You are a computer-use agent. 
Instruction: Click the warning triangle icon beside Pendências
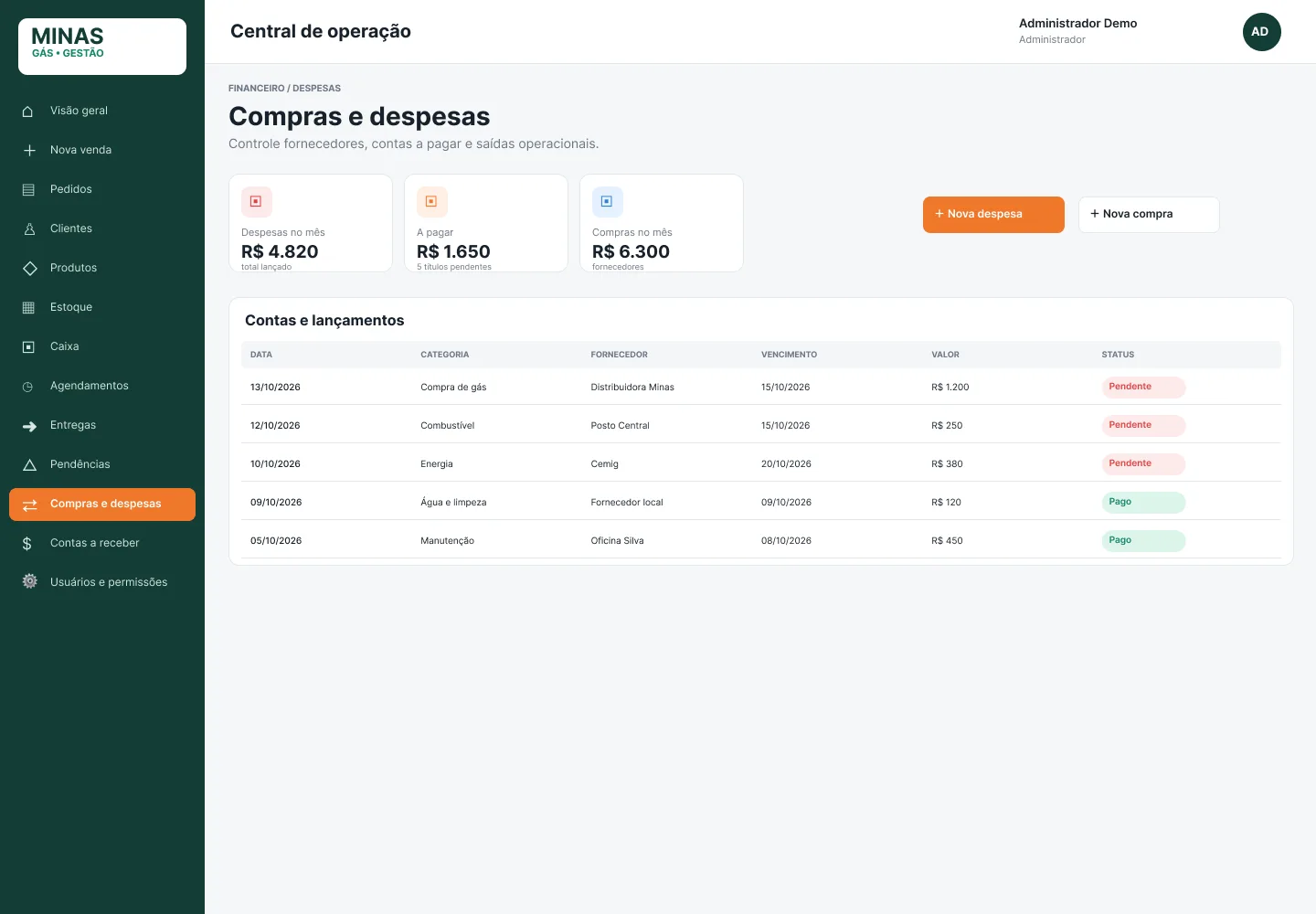click(29, 465)
